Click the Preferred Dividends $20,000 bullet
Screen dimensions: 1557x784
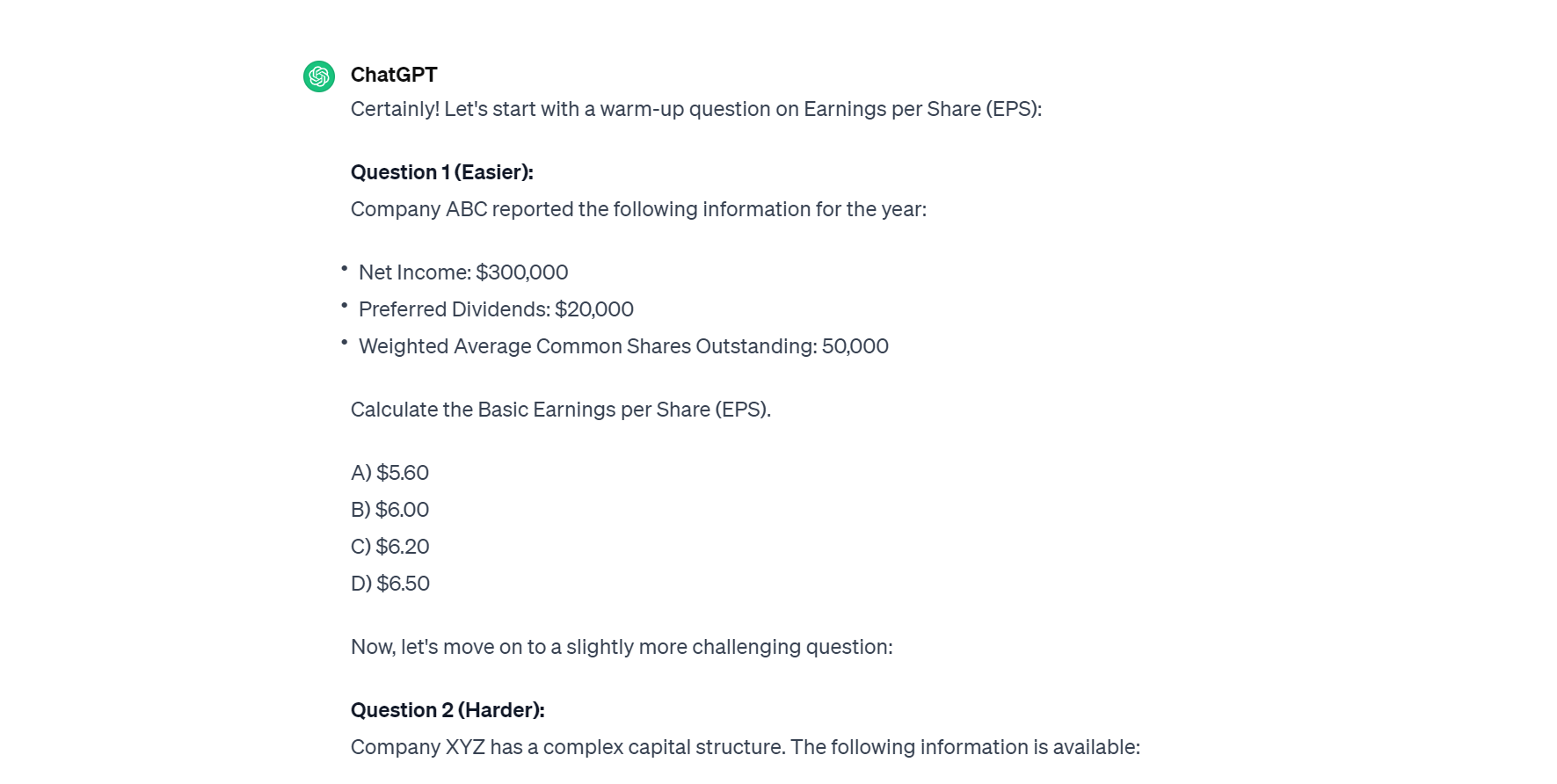496,309
